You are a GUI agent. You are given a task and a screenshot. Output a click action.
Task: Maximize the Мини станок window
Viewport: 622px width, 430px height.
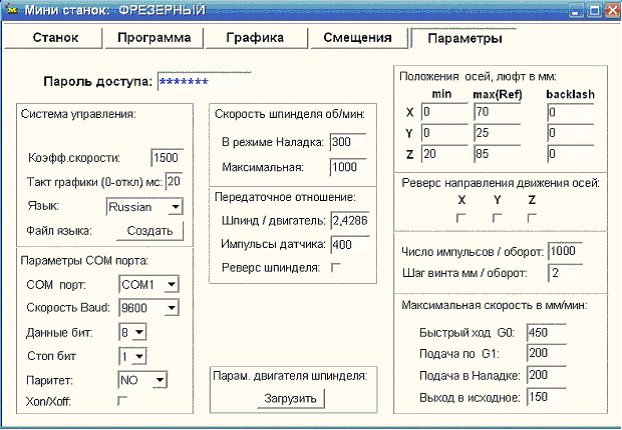click(594, 10)
